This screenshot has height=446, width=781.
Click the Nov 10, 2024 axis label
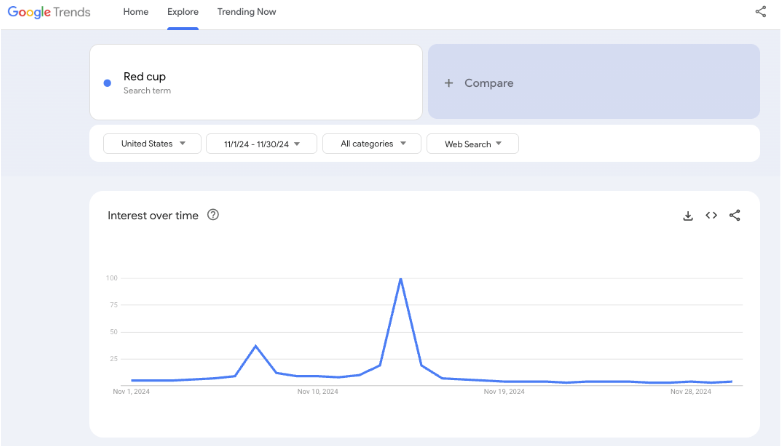click(x=318, y=392)
